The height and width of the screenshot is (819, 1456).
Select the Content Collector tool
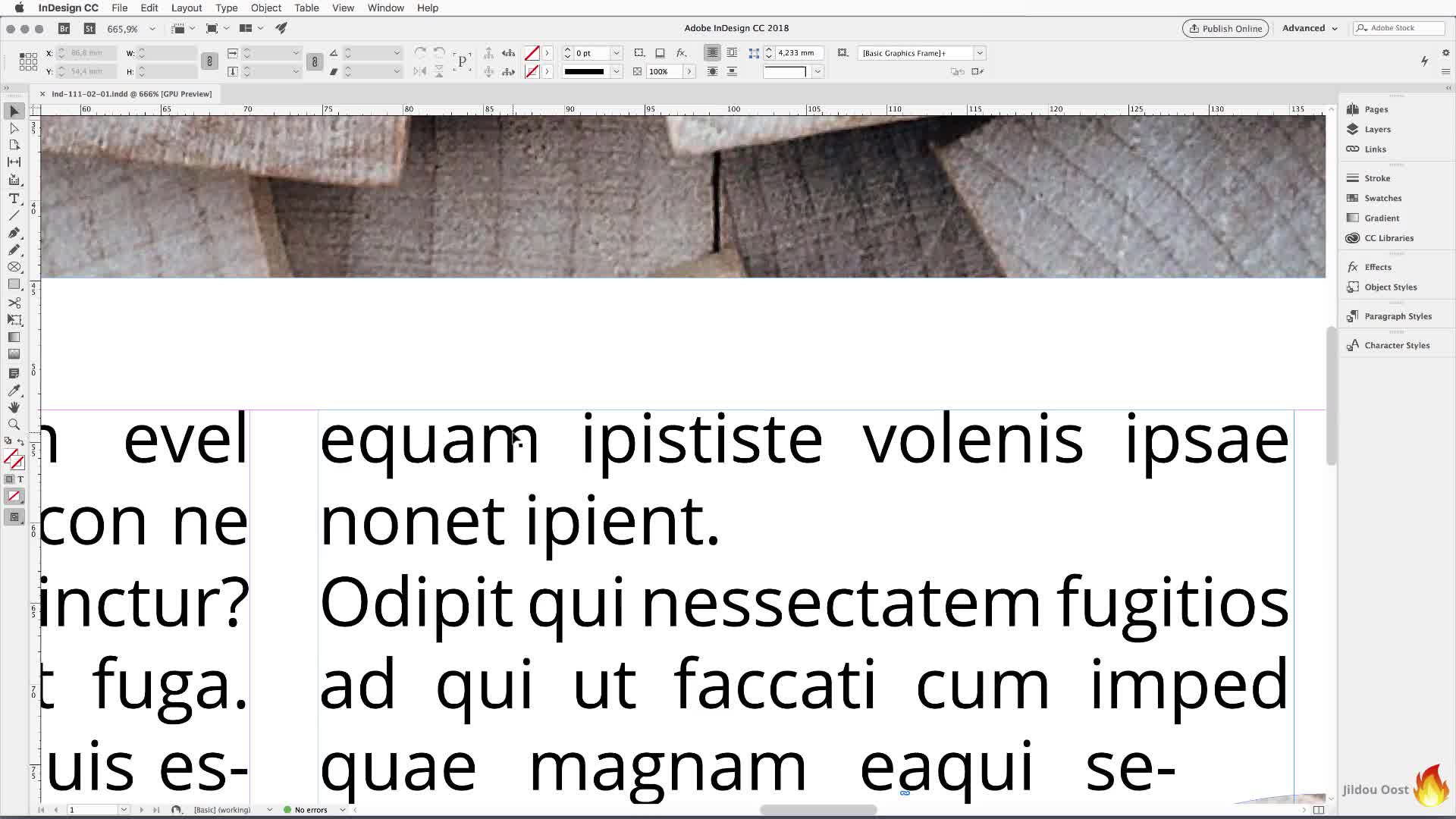click(14, 180)
